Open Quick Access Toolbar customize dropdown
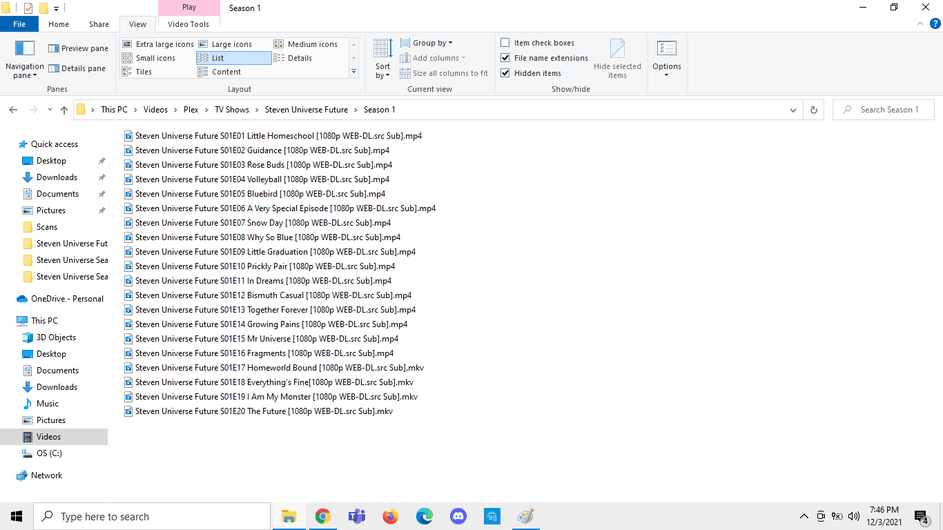This screenshot has width=943, height=530. pyautogui.click(x=56, y=8)
